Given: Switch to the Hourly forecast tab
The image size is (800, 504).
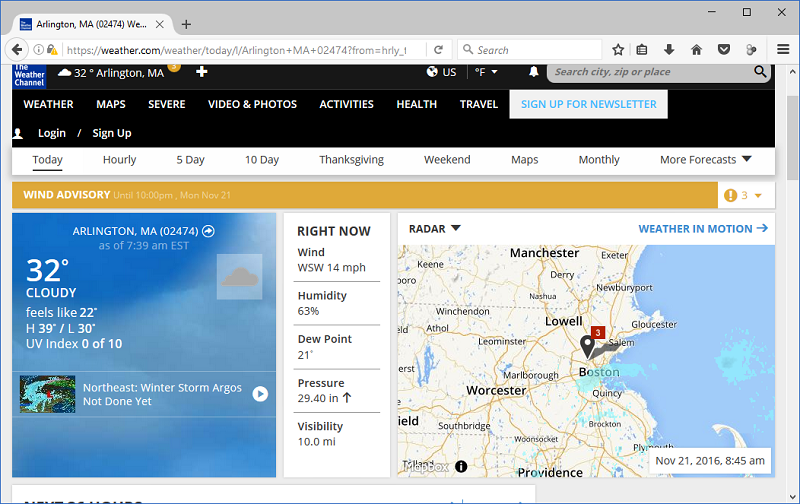Looking at the screenshot, I should 119,160.
